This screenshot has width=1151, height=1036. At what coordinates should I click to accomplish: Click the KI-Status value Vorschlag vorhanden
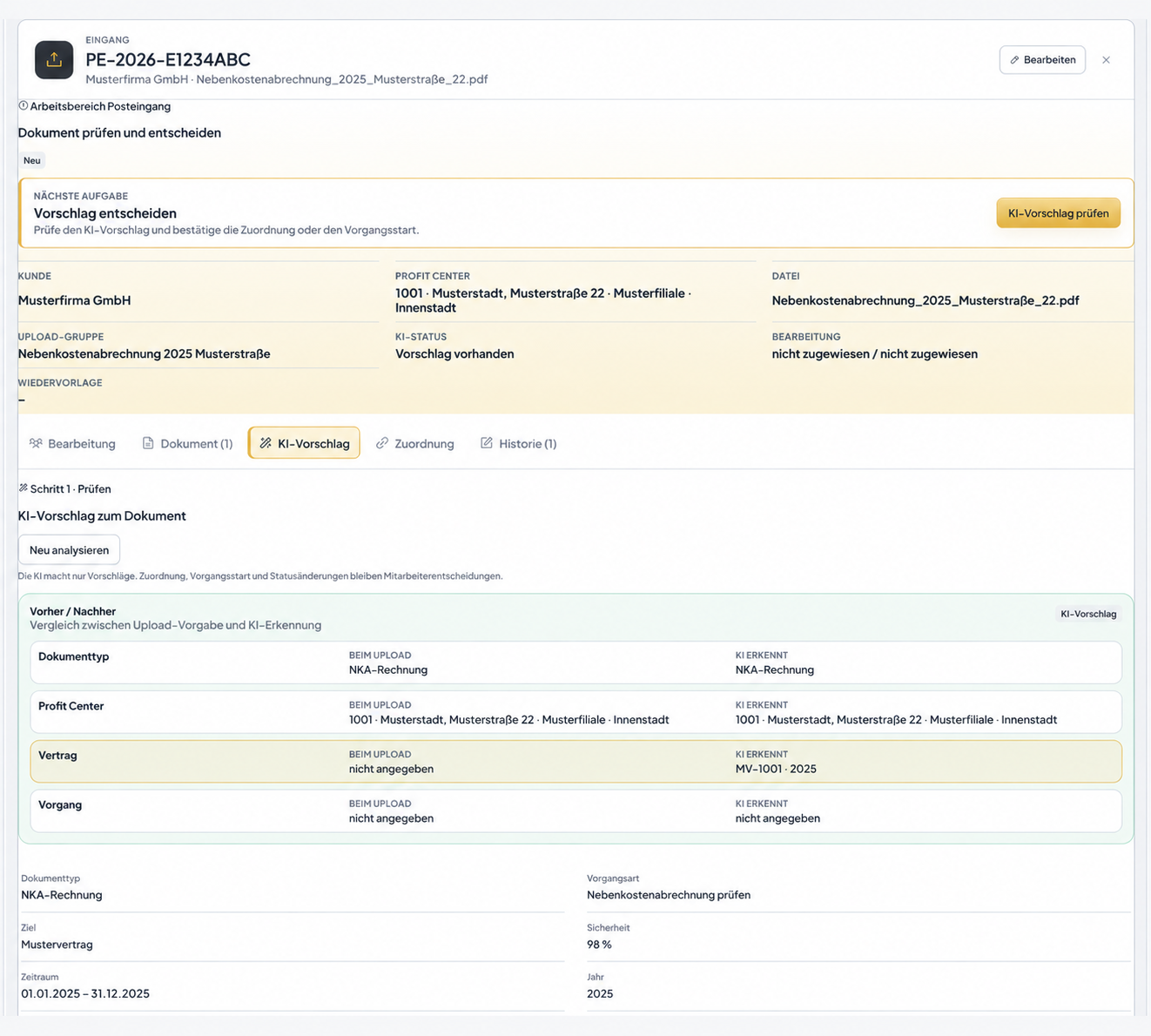pos(454,353)
